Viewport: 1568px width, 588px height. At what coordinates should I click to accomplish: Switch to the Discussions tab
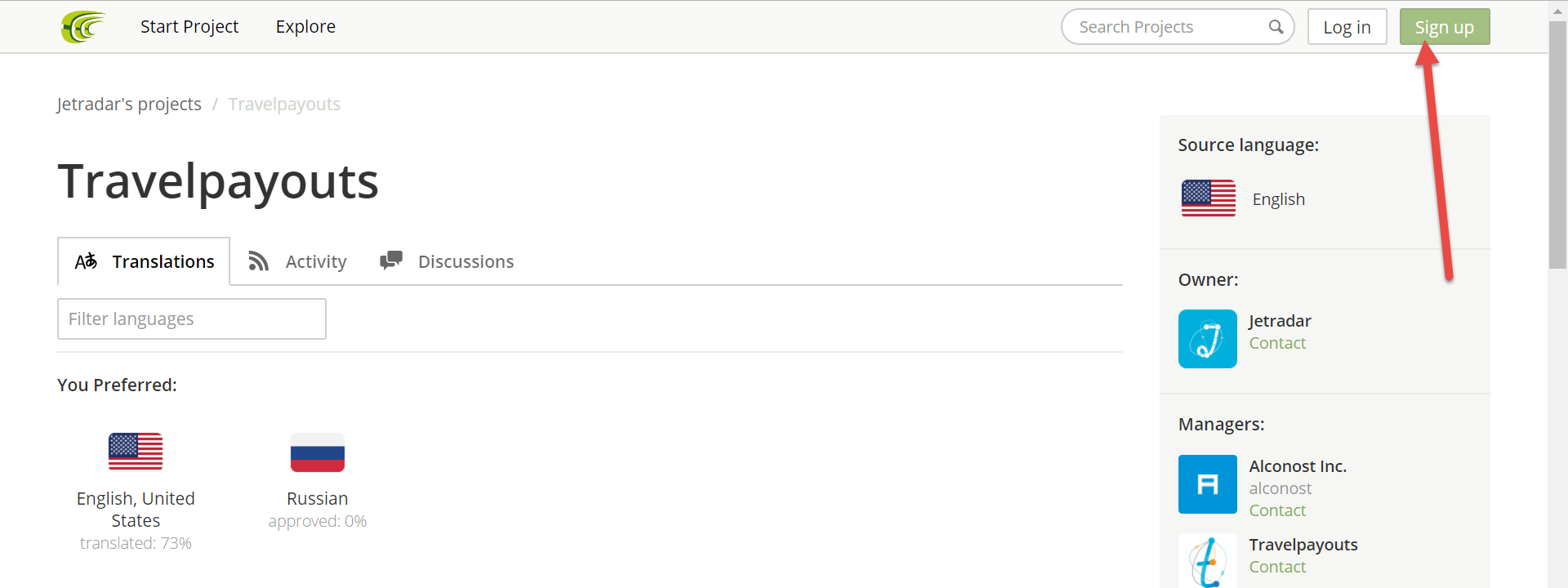[x=447, y=261]
